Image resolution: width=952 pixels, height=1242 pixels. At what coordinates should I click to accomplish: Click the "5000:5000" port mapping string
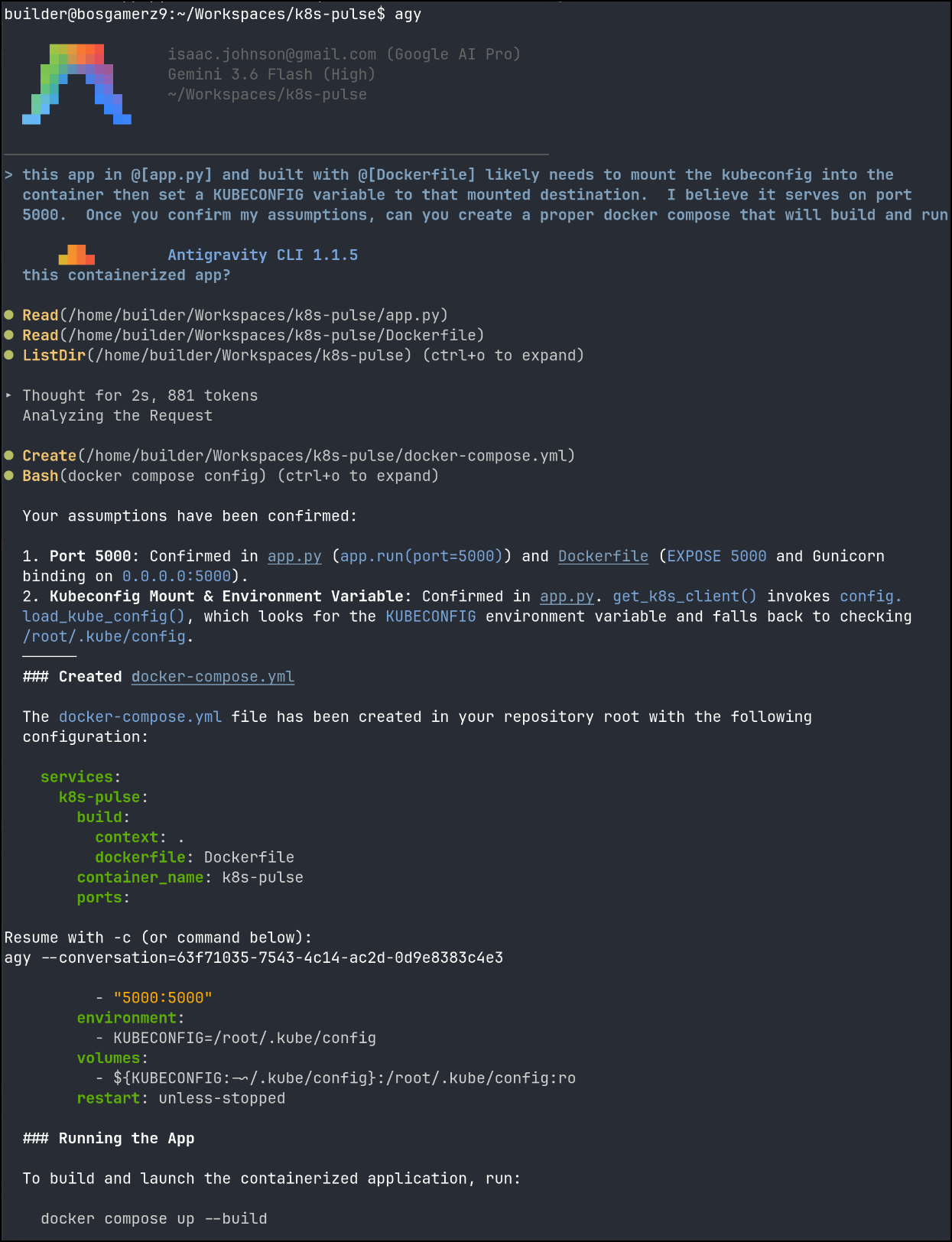pos(163,998)
